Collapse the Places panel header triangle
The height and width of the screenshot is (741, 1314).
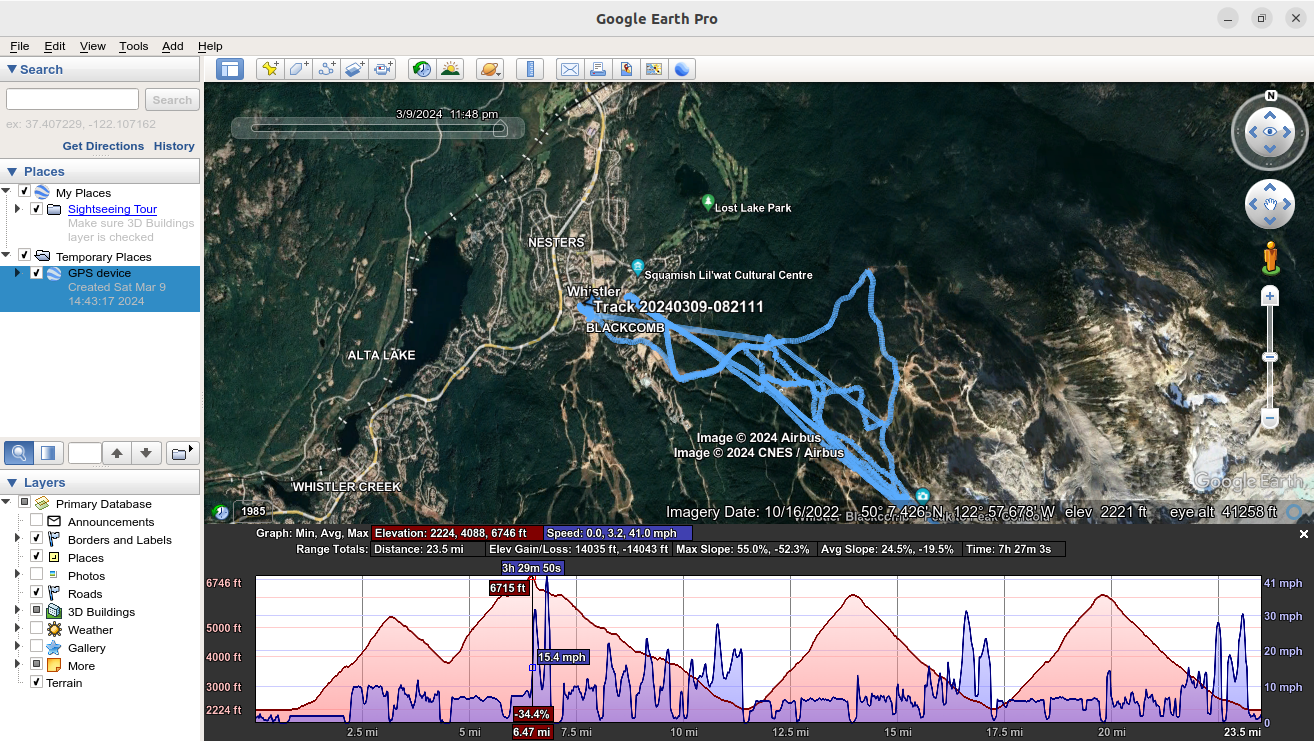coord(12,172)
